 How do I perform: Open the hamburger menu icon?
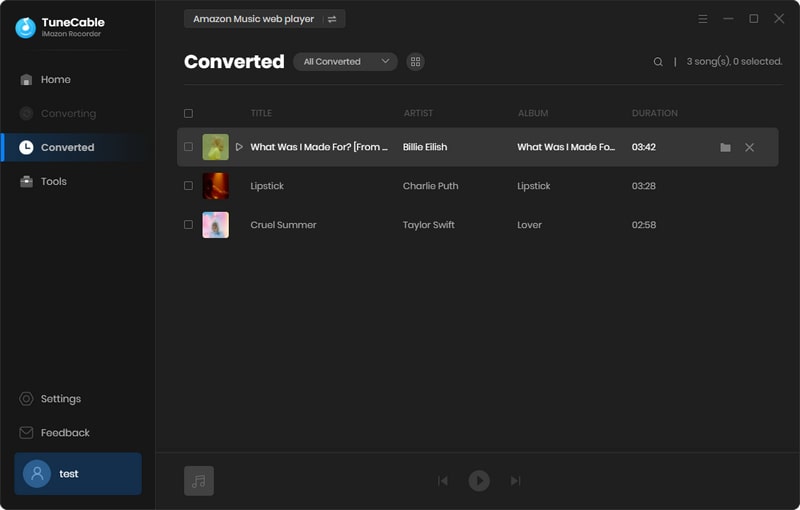click(x=703, y=19)
